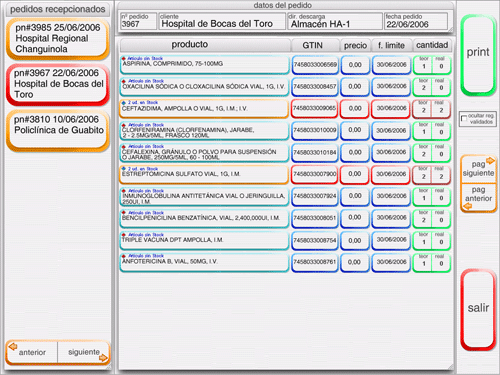Click GTIN cell 7458033007900
Image resolution: width=500 pixels, height=375 pixels.
point(315,174)
